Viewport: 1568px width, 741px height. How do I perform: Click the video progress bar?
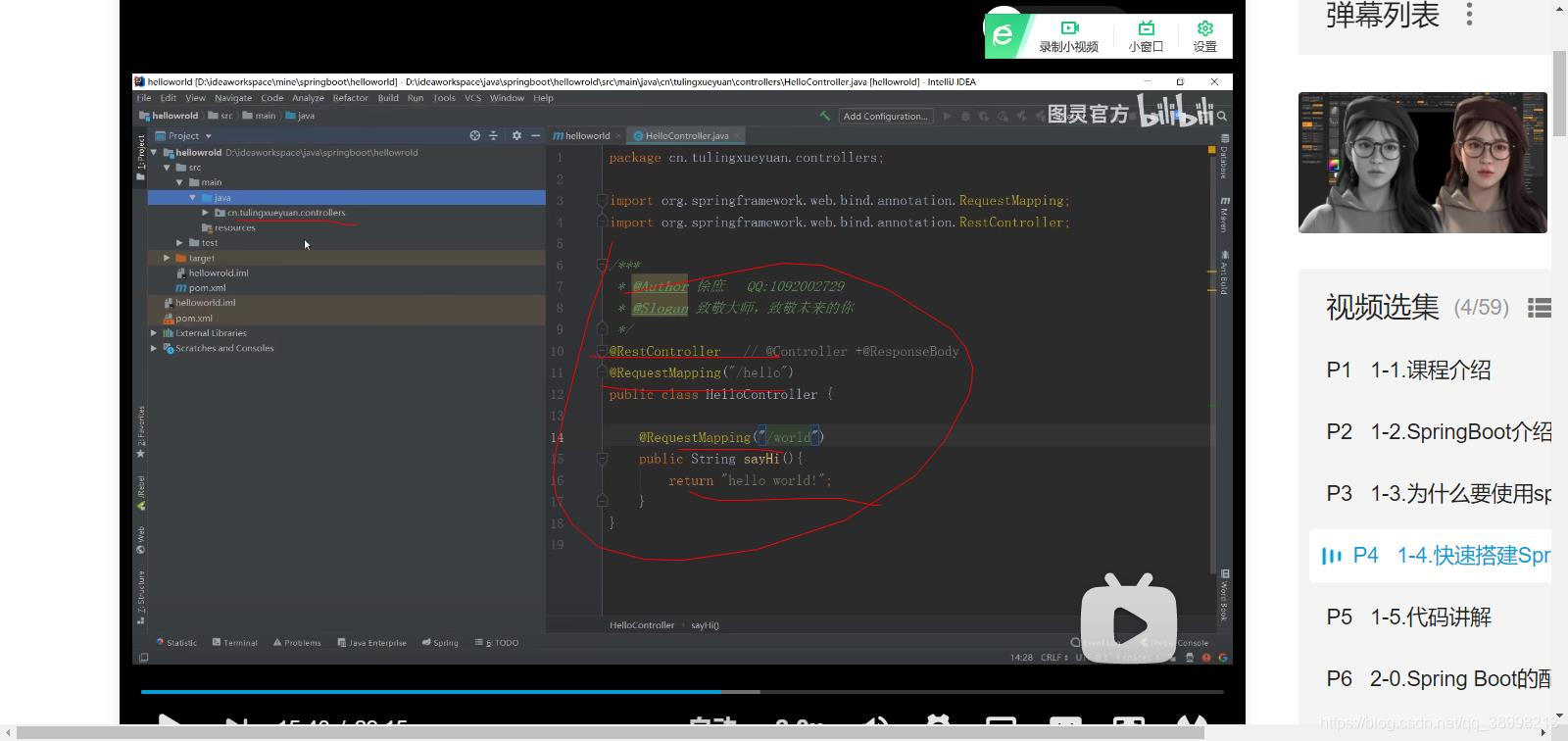(682, 692)
